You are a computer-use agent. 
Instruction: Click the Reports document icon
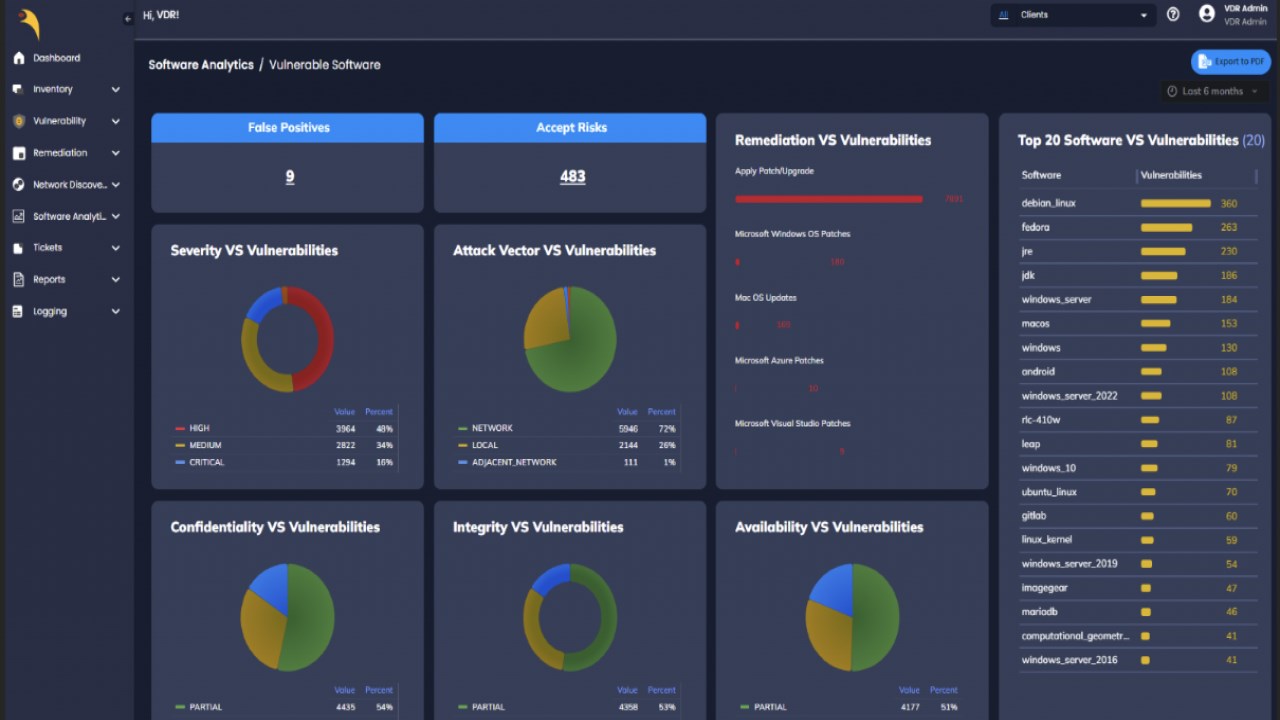tap(18, 280)
